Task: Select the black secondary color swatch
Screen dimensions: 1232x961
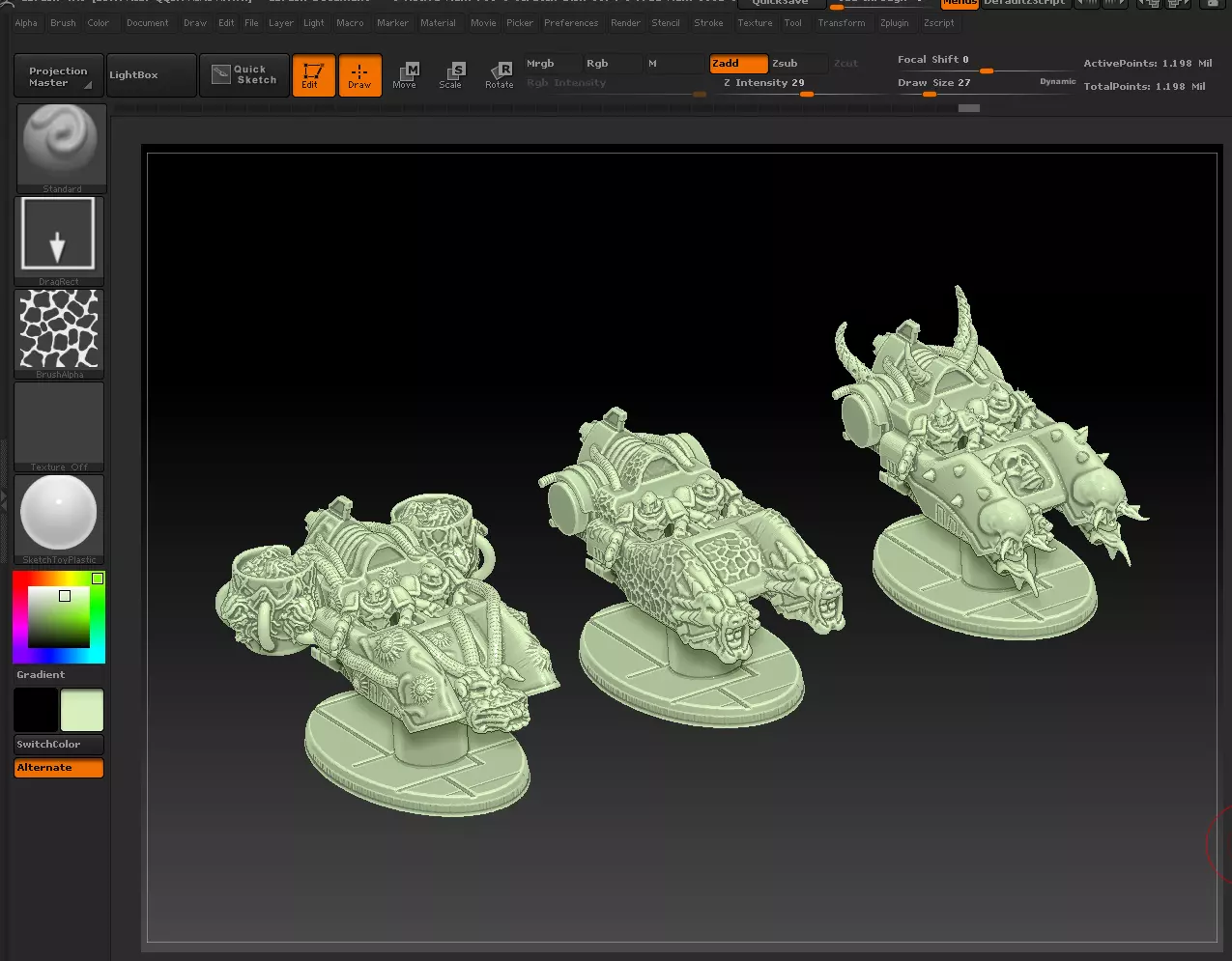Action: click(36, 710)
